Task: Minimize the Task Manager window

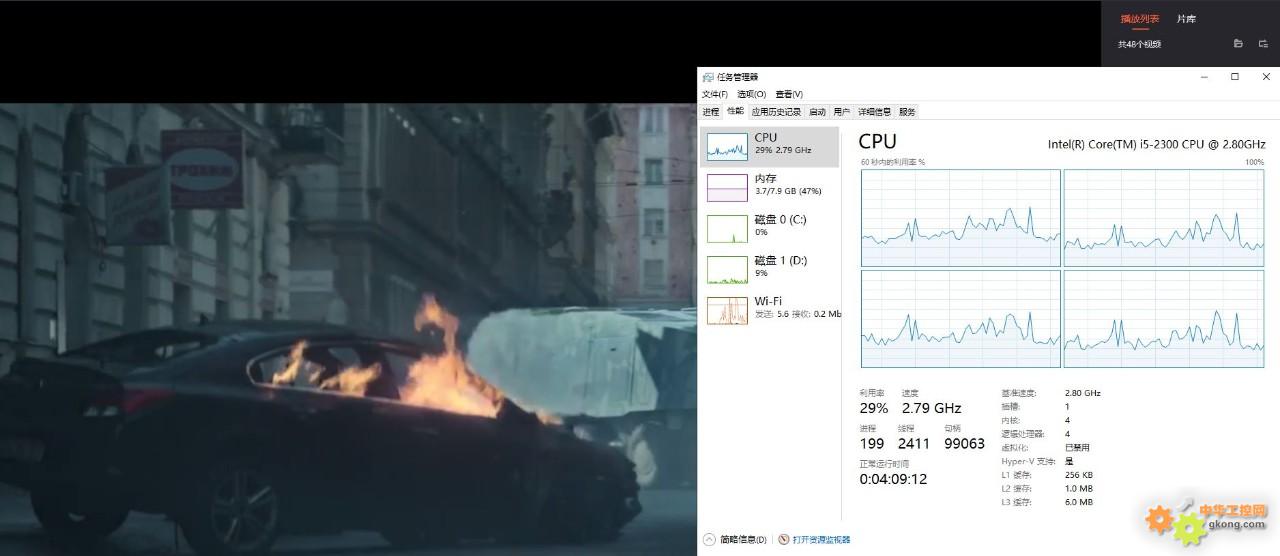Action: (x=1206, y=77)
